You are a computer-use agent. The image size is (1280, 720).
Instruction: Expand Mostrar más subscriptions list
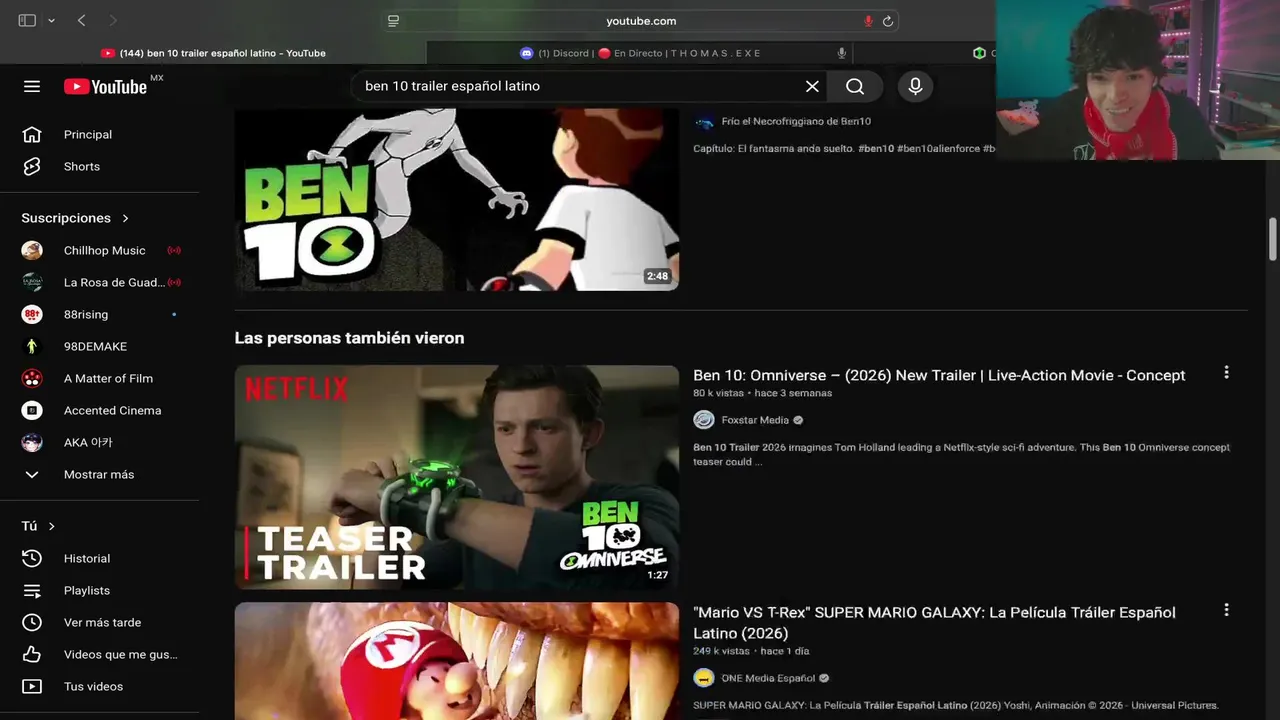pyautogui.click(x=100, y=474)
